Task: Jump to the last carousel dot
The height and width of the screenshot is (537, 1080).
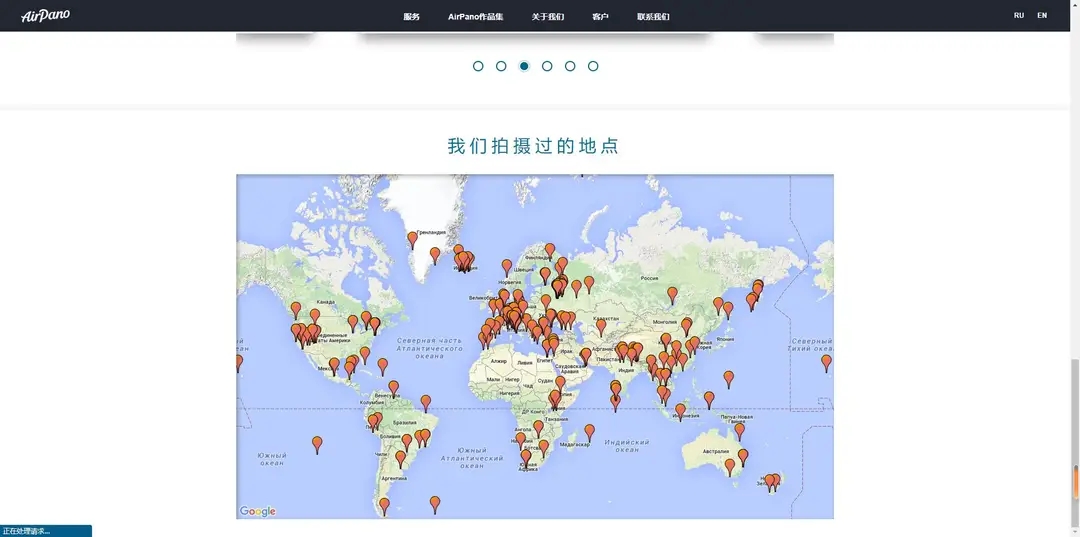Action: click(593, 66)
